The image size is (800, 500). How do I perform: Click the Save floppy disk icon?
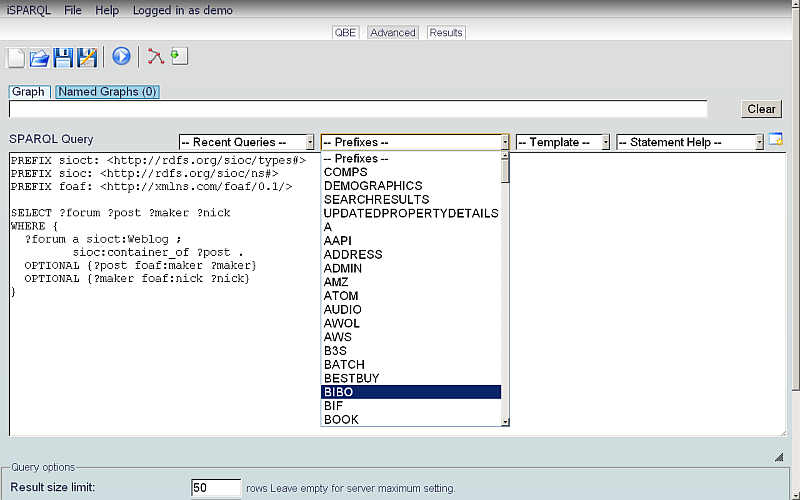[63, 58]
